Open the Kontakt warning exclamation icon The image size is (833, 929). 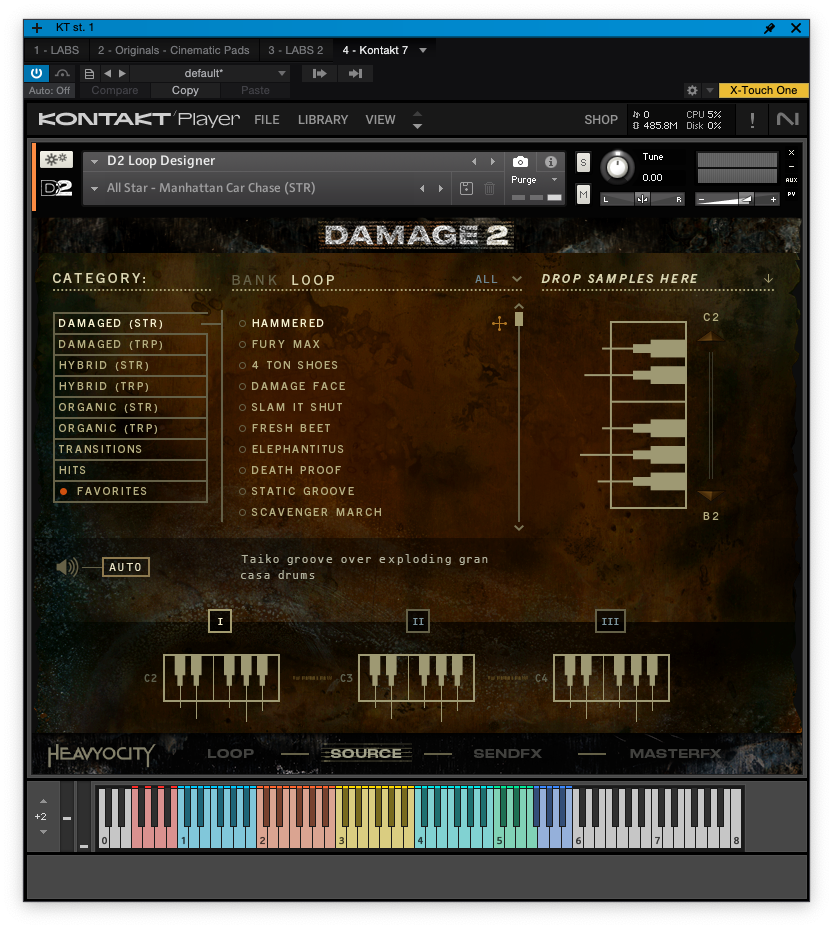[752, 120]
